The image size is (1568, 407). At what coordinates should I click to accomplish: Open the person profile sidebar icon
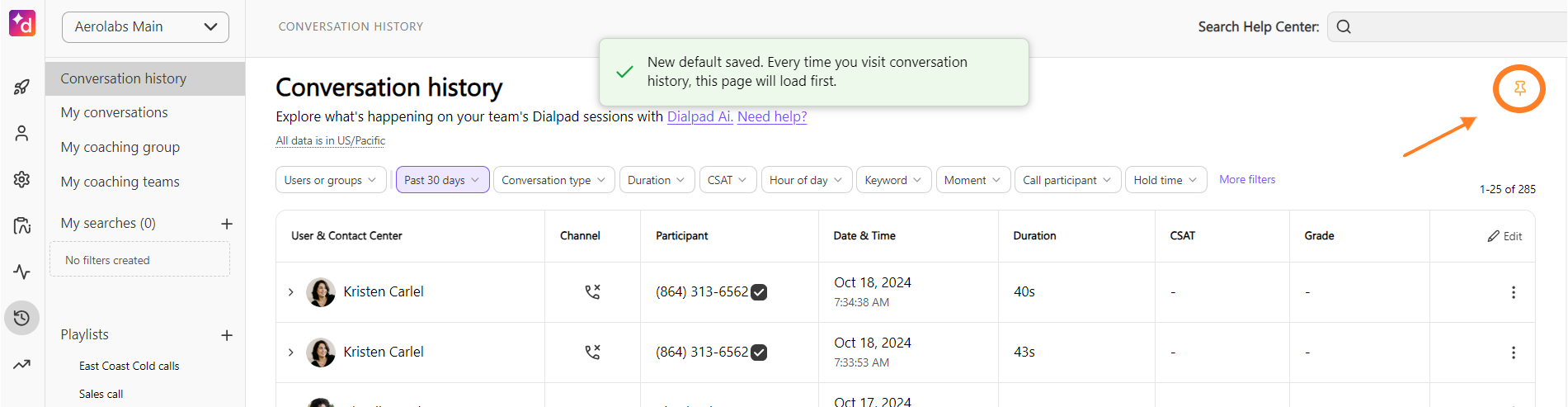[x=22, y=133]
